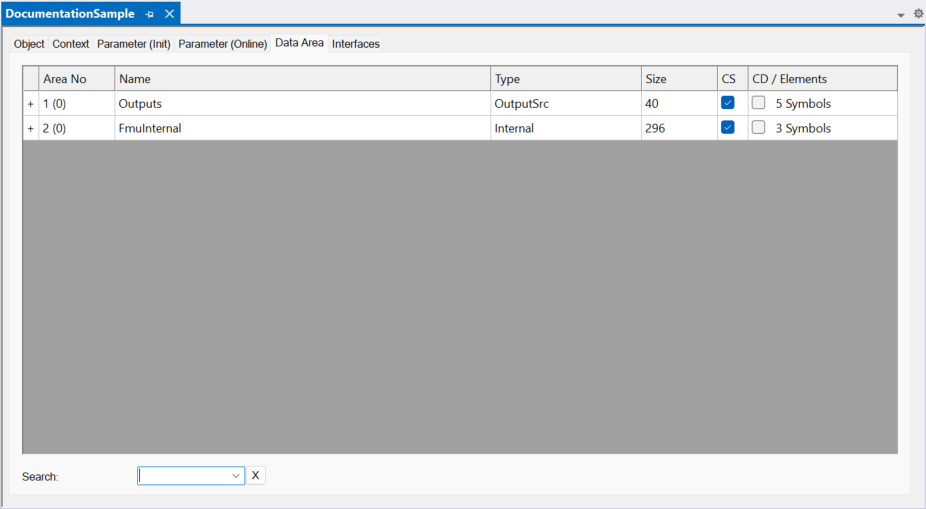Enable the CD checkbox for FmuInternal
This screenshot has width=926, height=509.
(x=758, y=128)
